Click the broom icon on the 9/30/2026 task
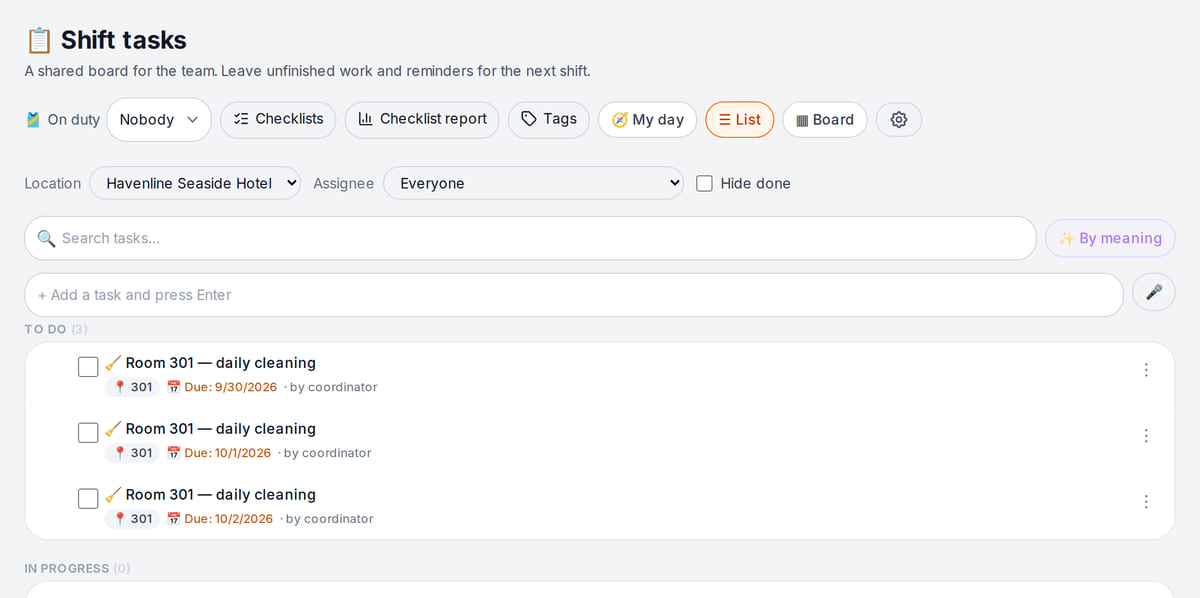 coord(113,363)
